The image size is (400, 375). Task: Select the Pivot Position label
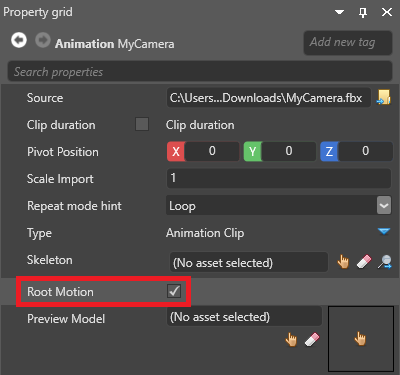click(63, 152)
